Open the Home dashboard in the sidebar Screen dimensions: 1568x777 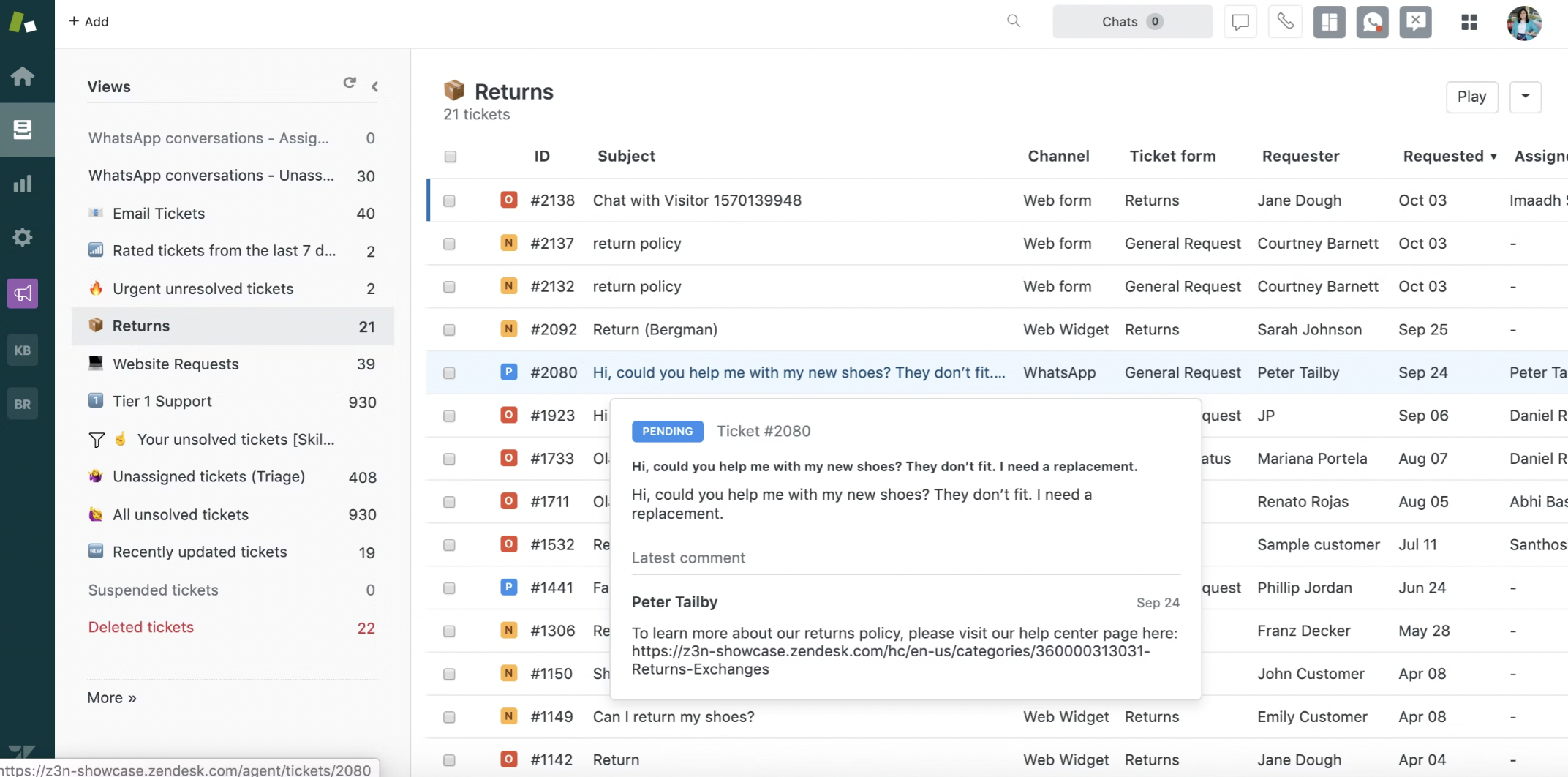[x=23, y=76]
